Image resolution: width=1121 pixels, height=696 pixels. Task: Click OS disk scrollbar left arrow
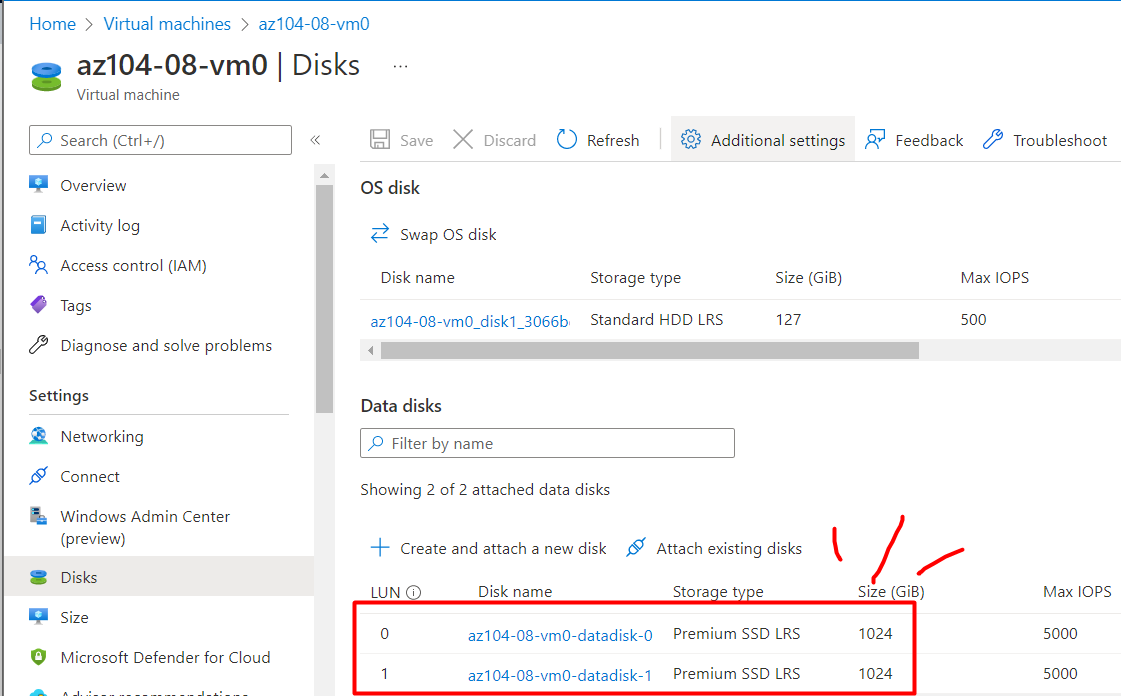click(x=370, y=350)
